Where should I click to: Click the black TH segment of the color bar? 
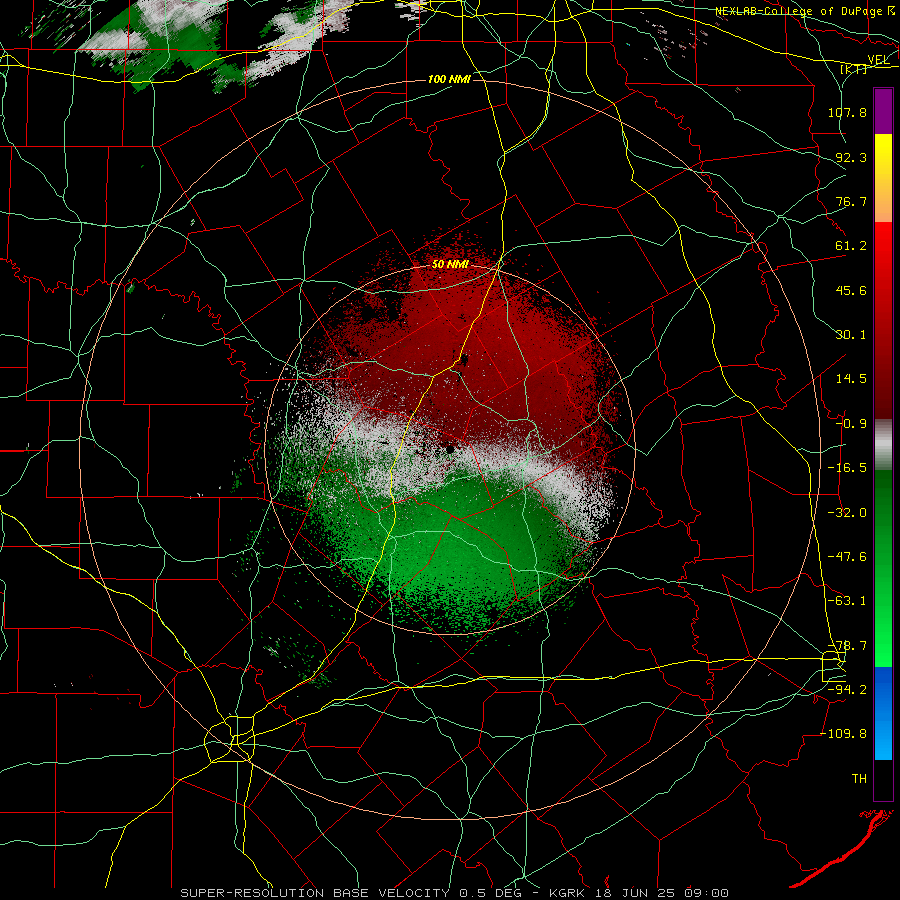tap(883, 779)
